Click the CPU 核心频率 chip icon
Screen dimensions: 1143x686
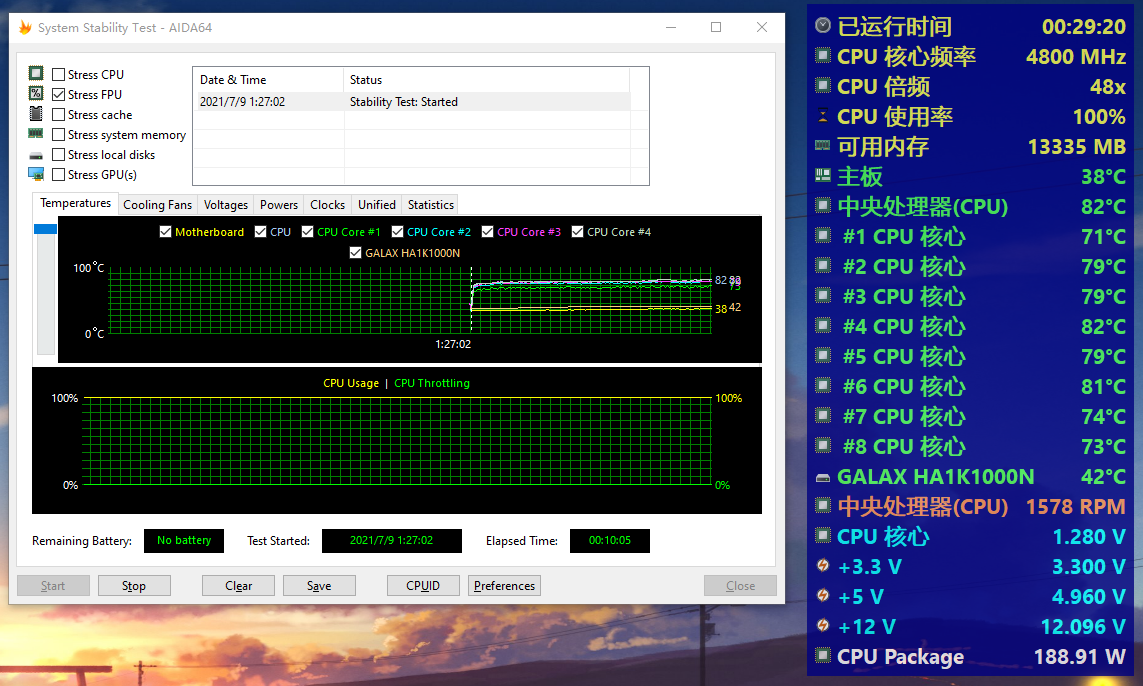click(822, 57)
